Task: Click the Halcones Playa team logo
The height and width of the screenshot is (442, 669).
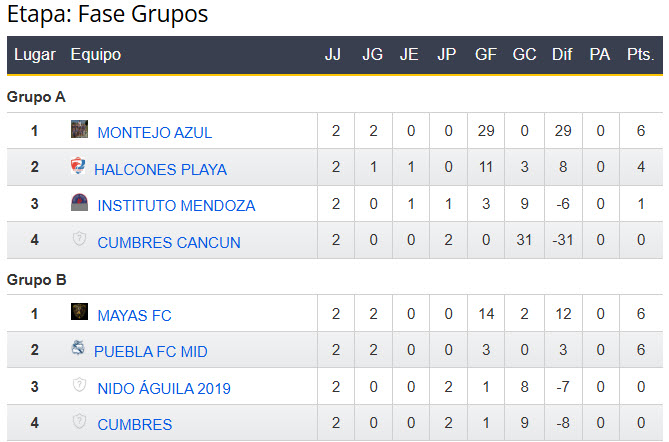Action: point(77,167)
